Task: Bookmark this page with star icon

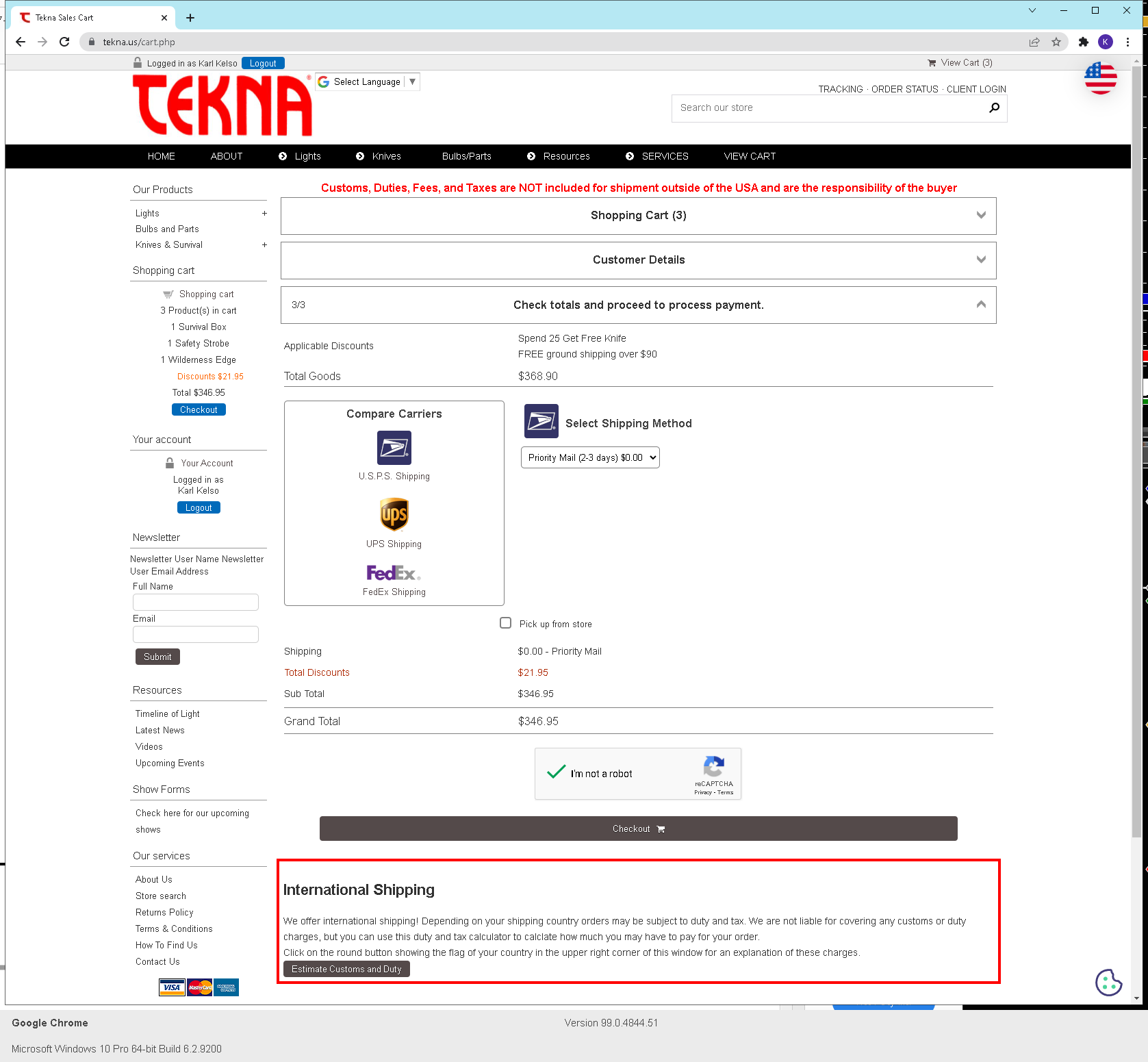Action: [x=1056, y=42]
